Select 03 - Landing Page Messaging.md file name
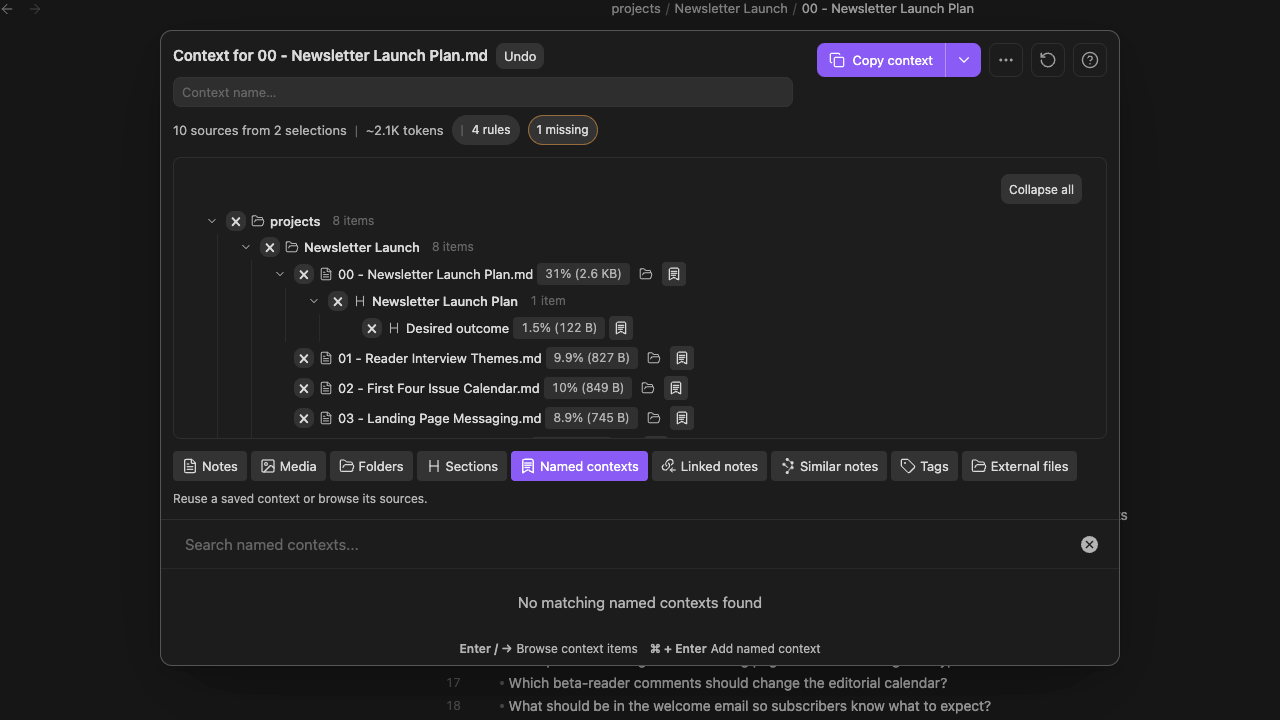 (440, 418)
